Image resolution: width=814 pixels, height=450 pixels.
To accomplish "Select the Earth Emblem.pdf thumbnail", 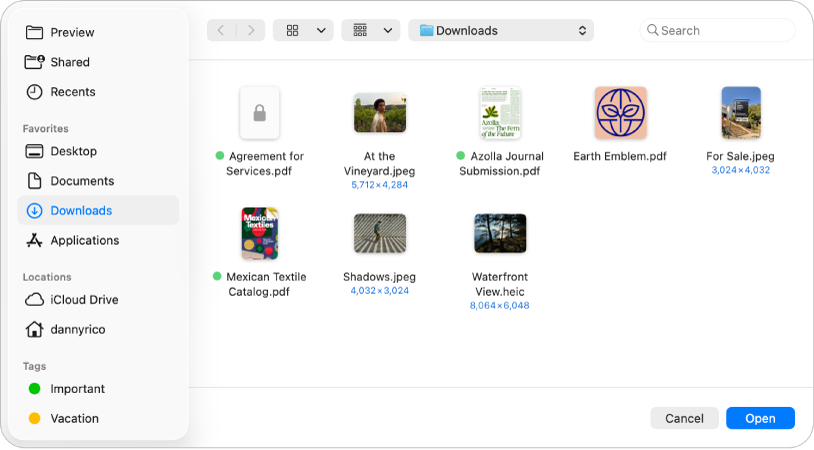I will (620, 113).
